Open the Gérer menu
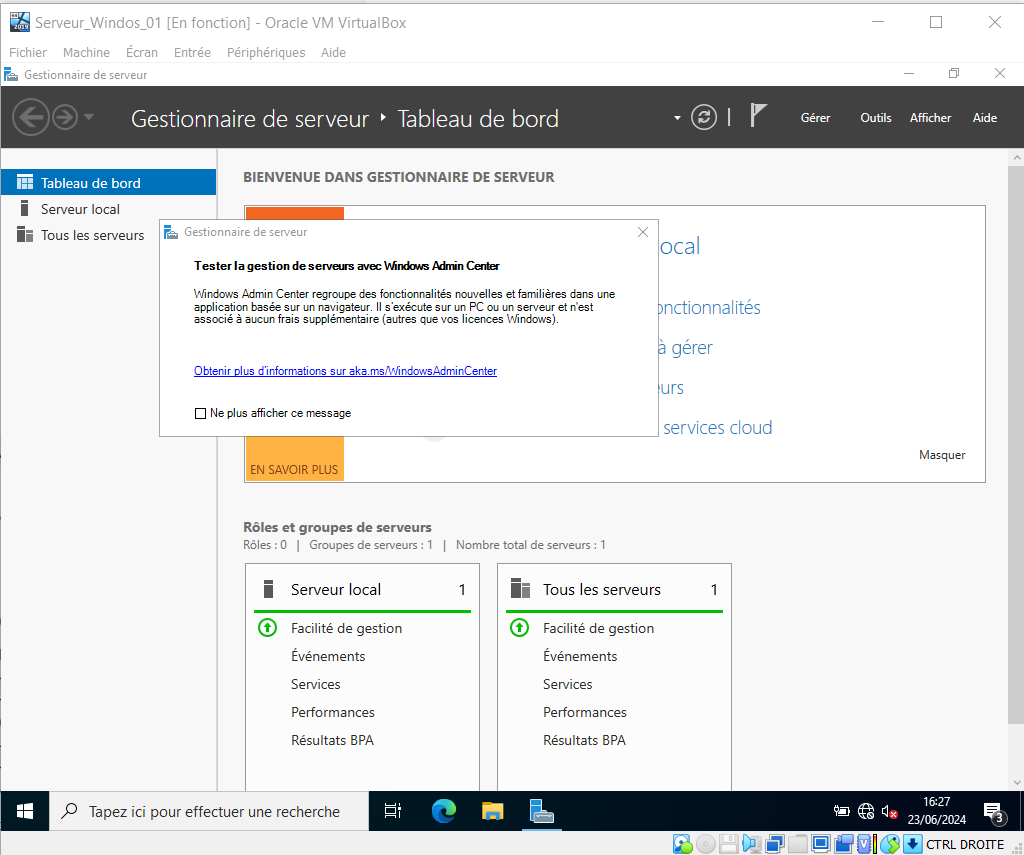 tap(815, 118)
